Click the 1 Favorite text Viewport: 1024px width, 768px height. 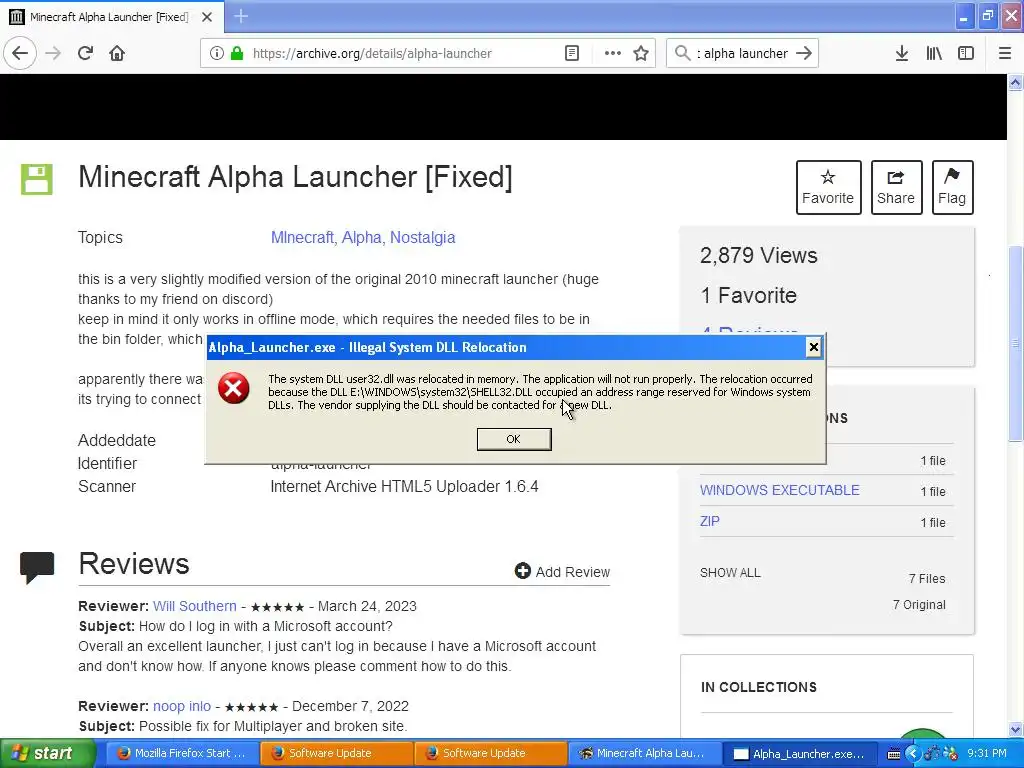click(748, 295)
